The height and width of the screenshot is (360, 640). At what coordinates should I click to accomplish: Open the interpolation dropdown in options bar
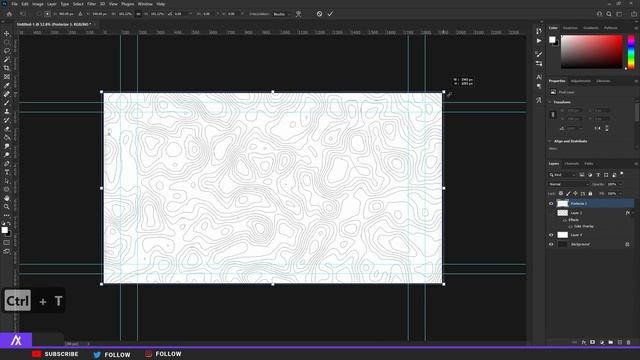click(282, 14)
